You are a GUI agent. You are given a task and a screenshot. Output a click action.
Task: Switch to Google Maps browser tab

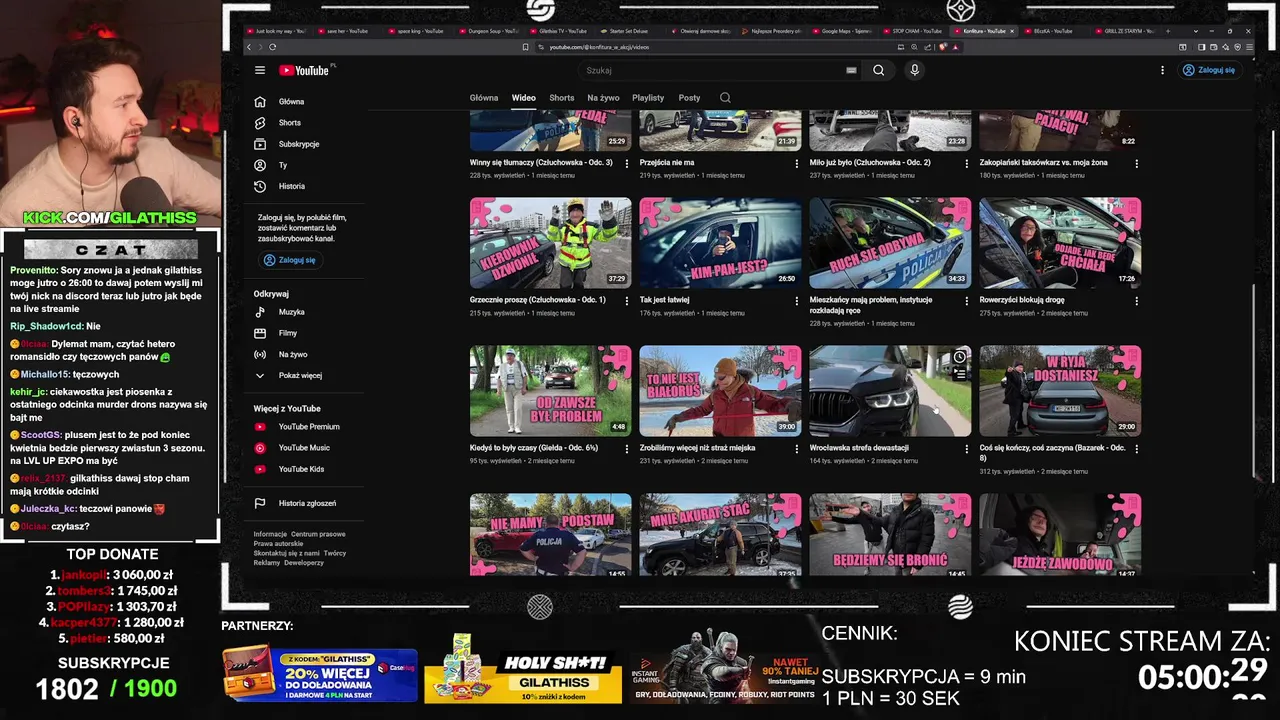tap(845, 31)
